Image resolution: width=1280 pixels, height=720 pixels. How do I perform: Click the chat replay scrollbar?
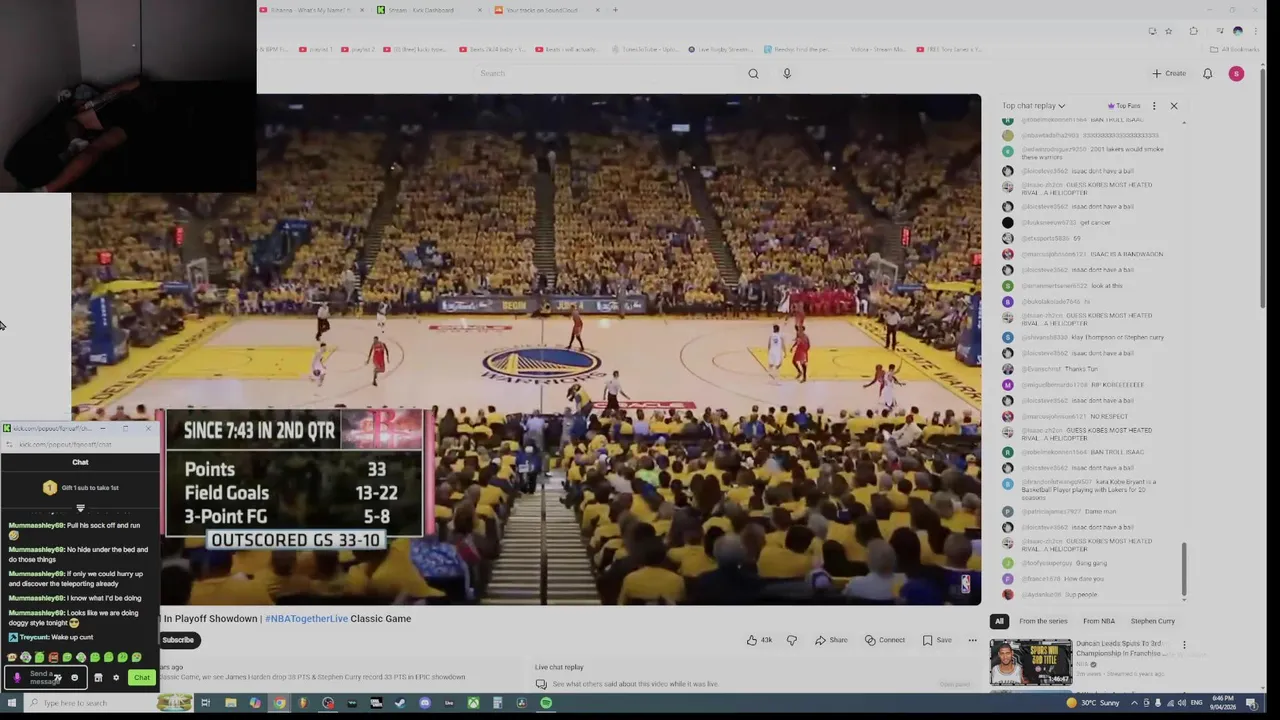[1185, 570]
